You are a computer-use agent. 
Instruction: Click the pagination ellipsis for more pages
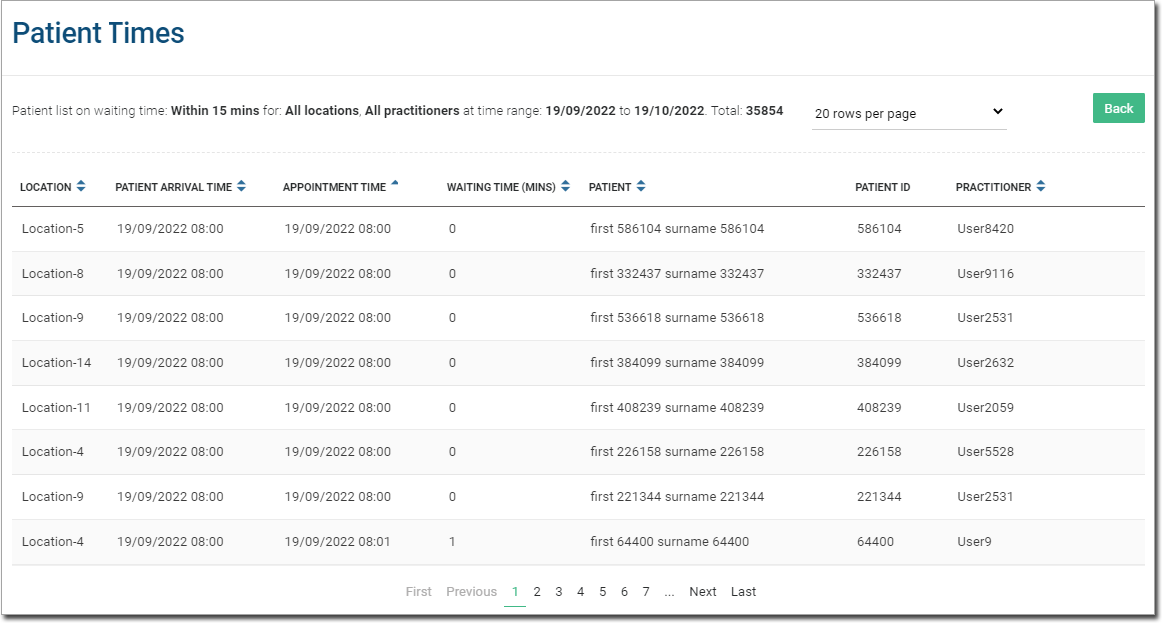(669, 592)
